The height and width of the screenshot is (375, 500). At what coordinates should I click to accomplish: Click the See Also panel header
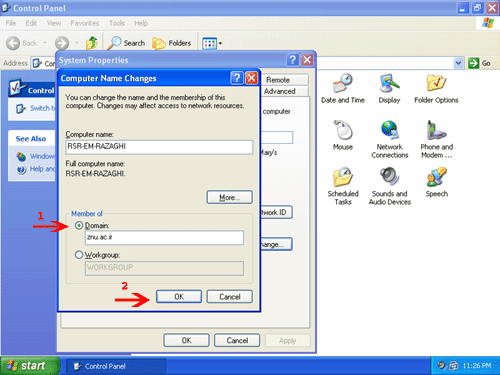click(31, 139)
